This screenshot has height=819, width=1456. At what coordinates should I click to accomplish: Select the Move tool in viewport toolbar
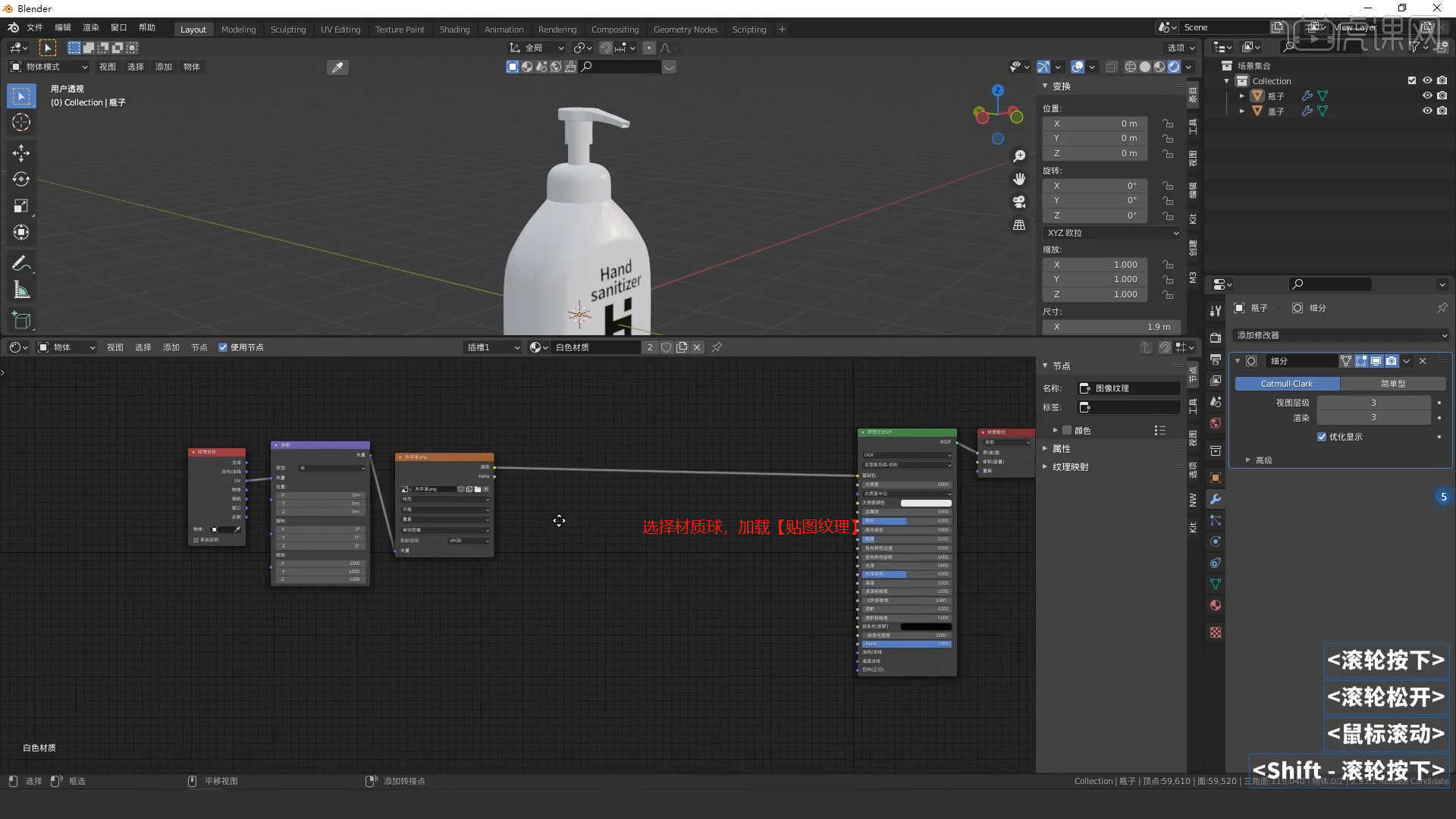pos(21,153)
